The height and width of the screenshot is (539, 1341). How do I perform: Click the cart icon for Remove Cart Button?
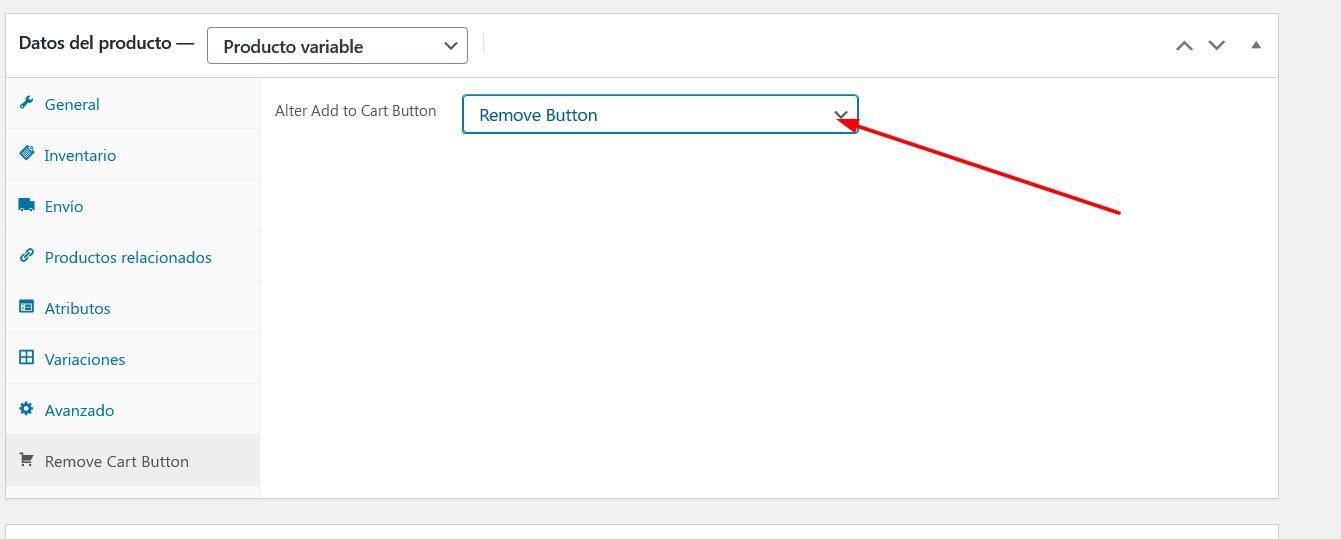coord(26,460)
